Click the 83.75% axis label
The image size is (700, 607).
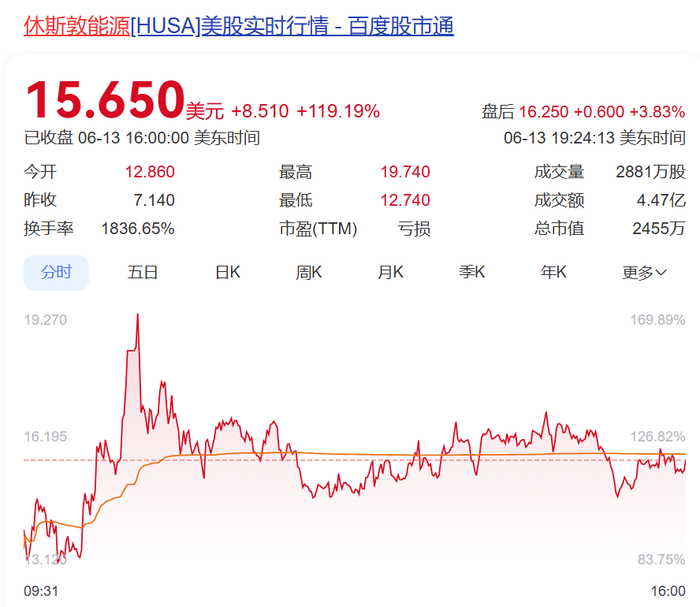(x=661, y=559)
